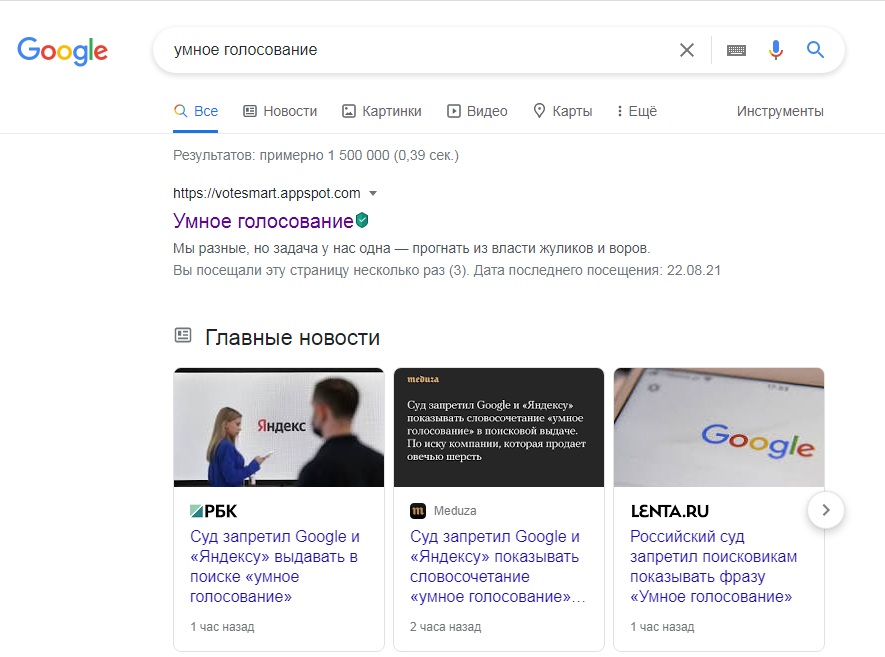885x657 pixels.
Task: Click the blue magnifier search button
Action: point(815,50)
